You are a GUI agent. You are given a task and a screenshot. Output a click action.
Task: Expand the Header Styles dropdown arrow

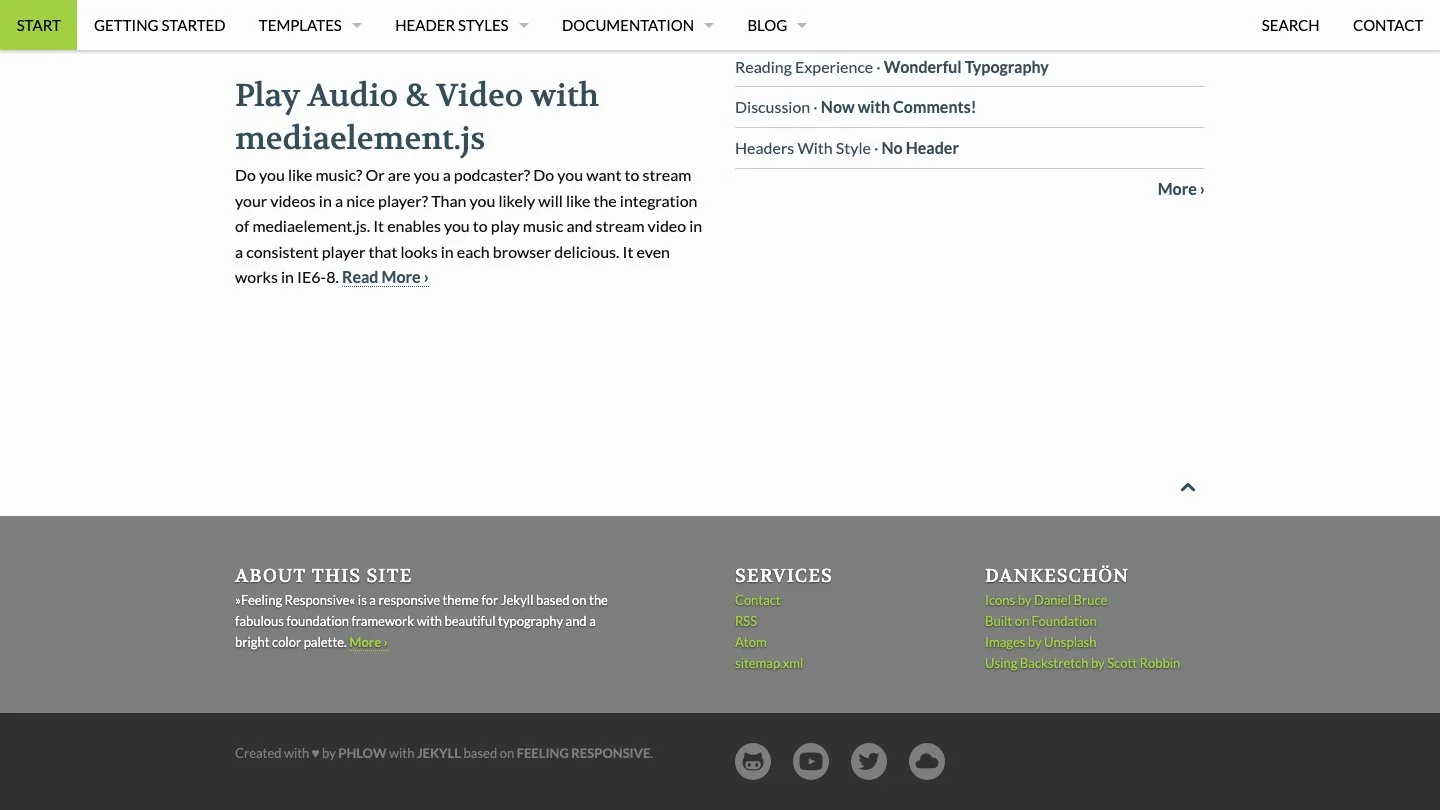pyautogui.click(x=523, y=25)
